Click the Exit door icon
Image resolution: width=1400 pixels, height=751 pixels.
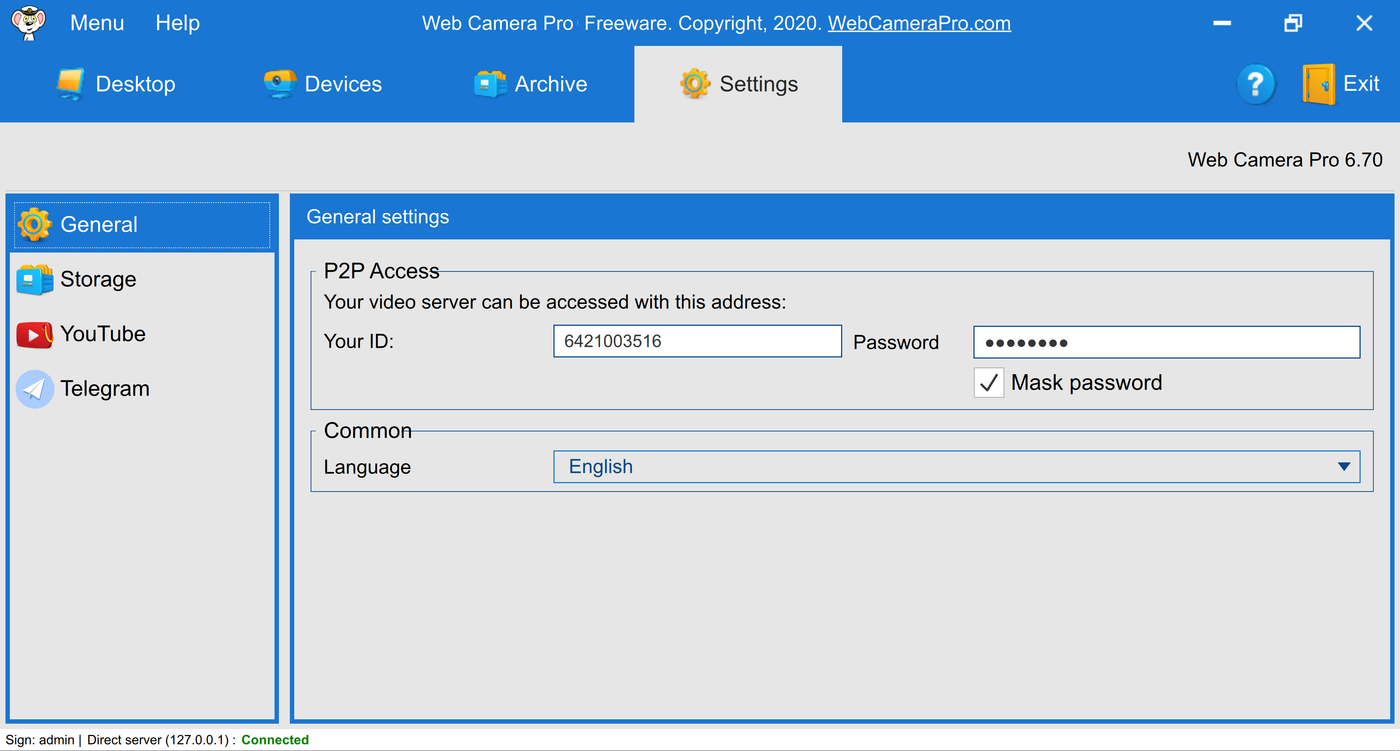click(x=1318, y=84)
